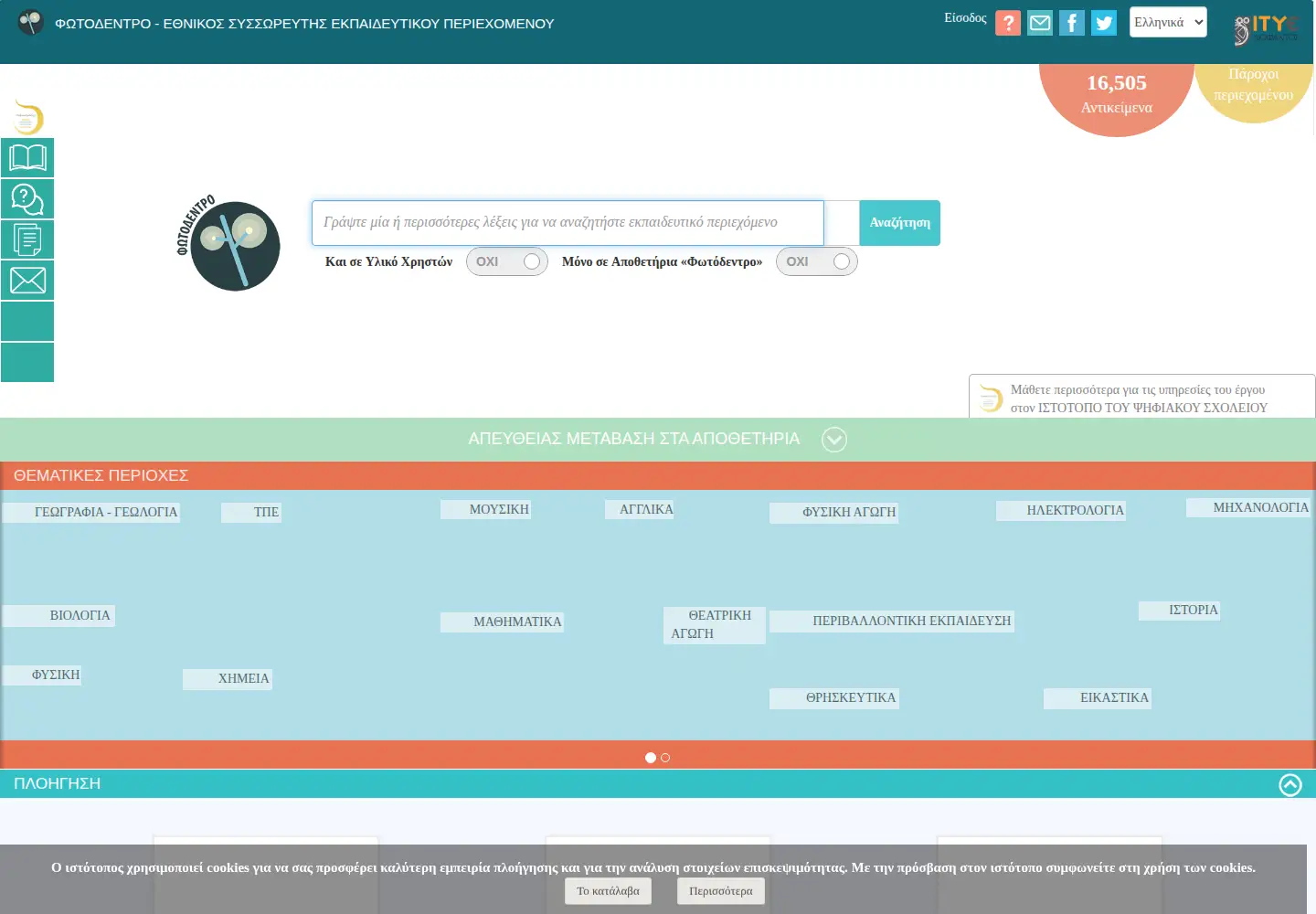
Task: Open the question chat bubbles sidebar icon
Action: click(x=27, y=198)
